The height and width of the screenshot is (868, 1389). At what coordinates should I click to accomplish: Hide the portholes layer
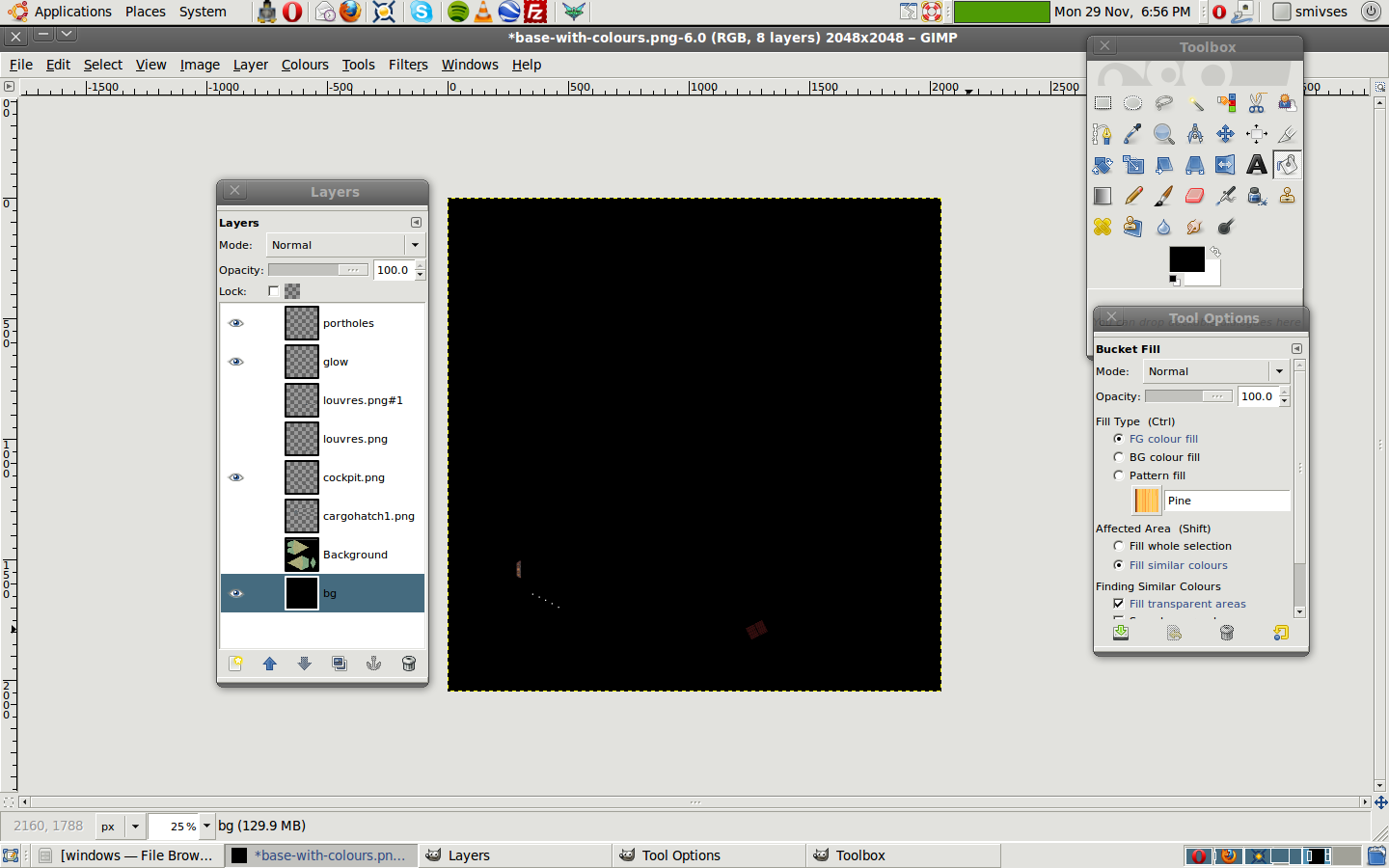[236, 323]
